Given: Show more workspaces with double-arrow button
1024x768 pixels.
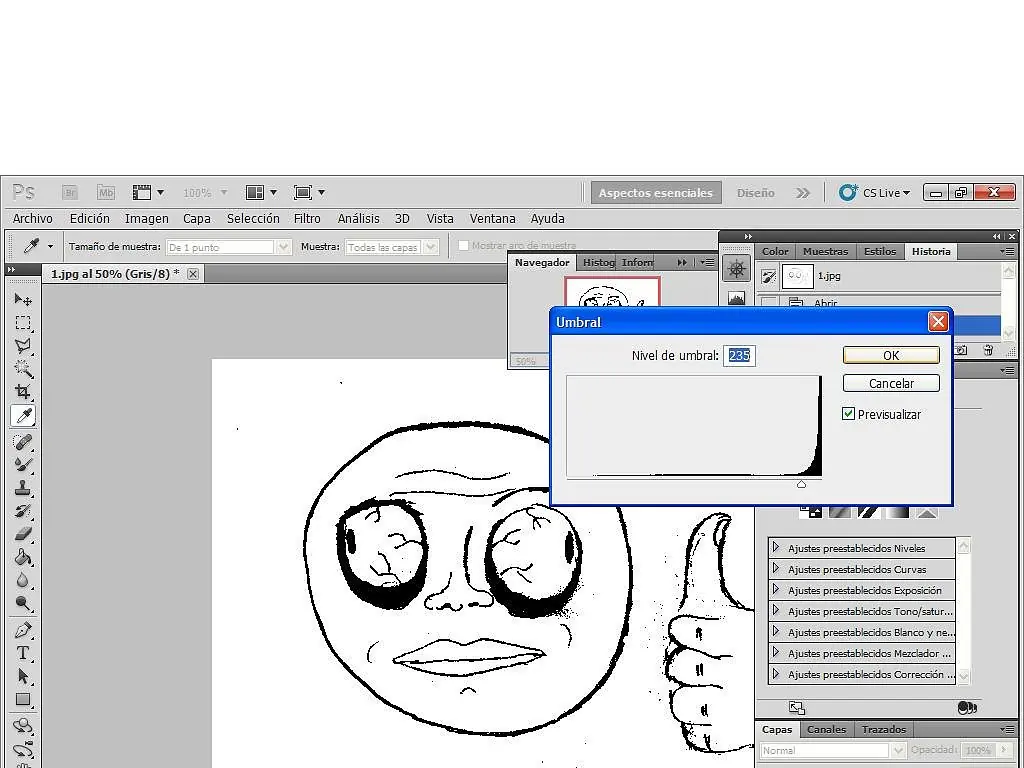Looking at the screenshot, I should 803,193.
